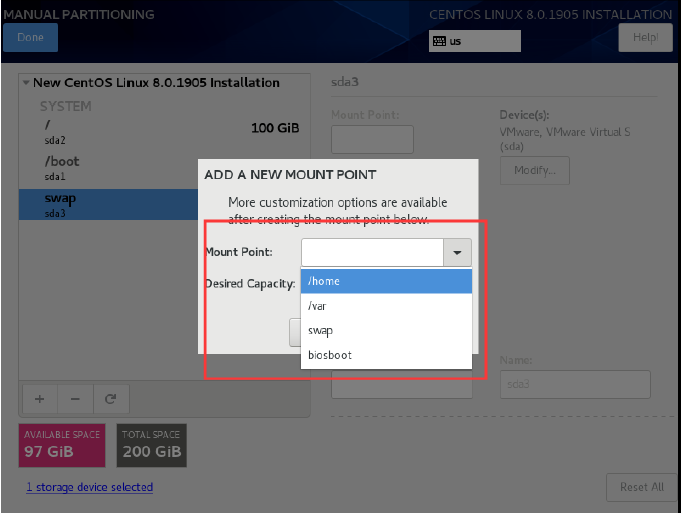The image size is (685, 513).
Task: Select the swap sda3 partition row
Action: click(x=108, y=205)
